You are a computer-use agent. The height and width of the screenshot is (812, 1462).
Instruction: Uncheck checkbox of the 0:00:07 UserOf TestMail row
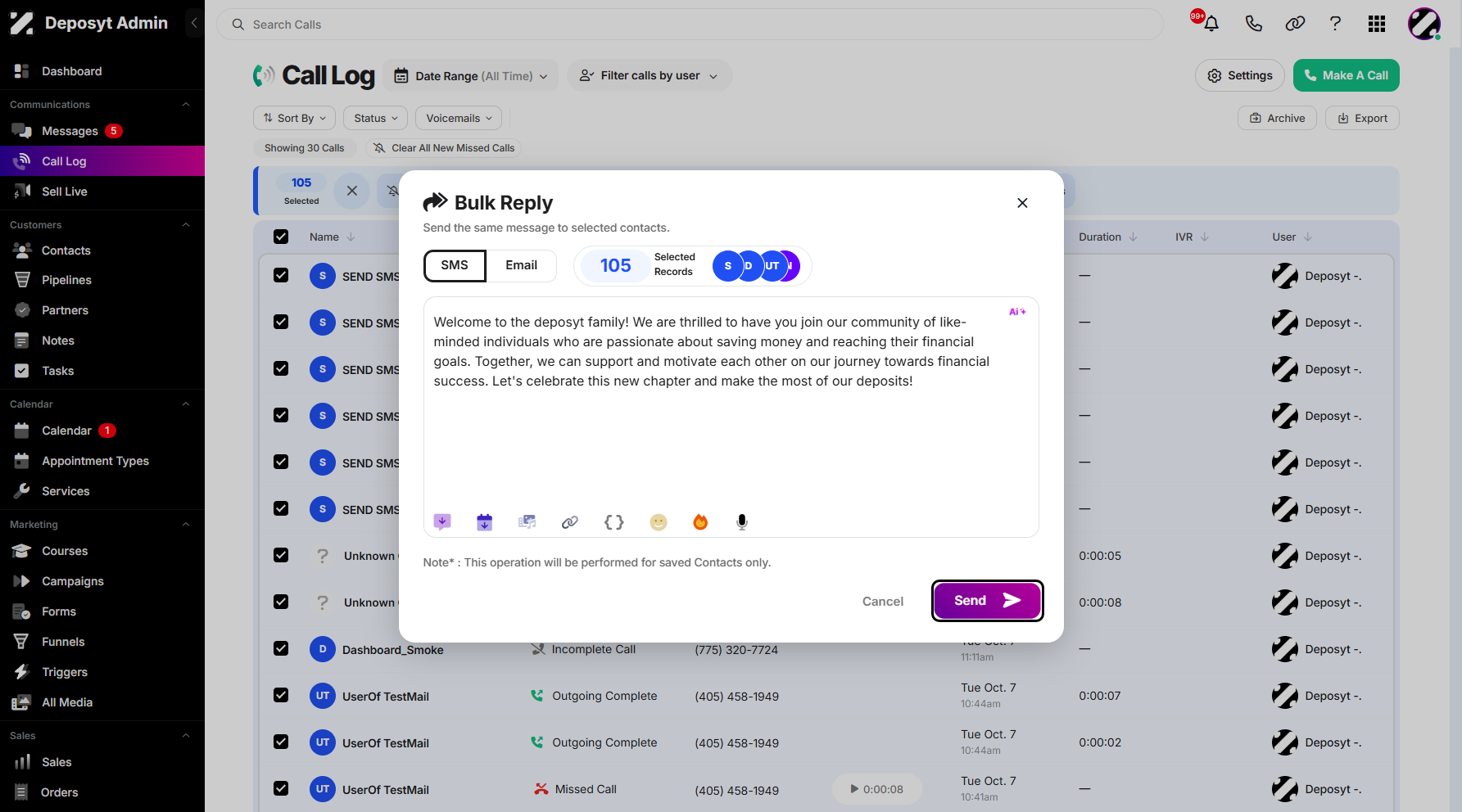point(281,695)
